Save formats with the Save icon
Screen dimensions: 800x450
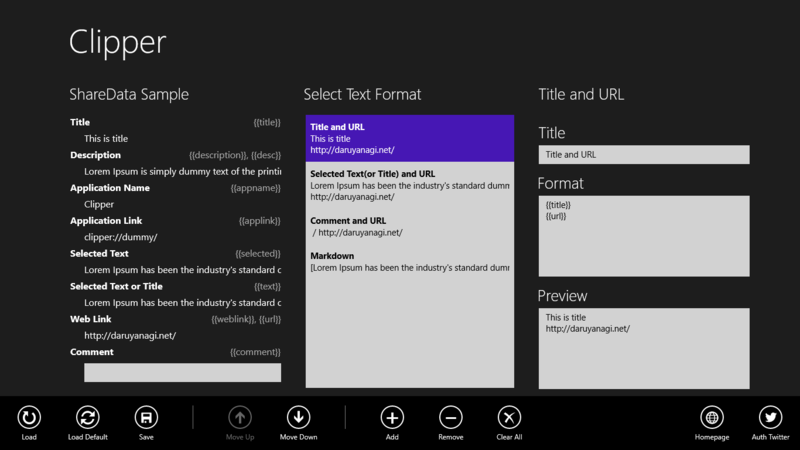coord(146,417)
